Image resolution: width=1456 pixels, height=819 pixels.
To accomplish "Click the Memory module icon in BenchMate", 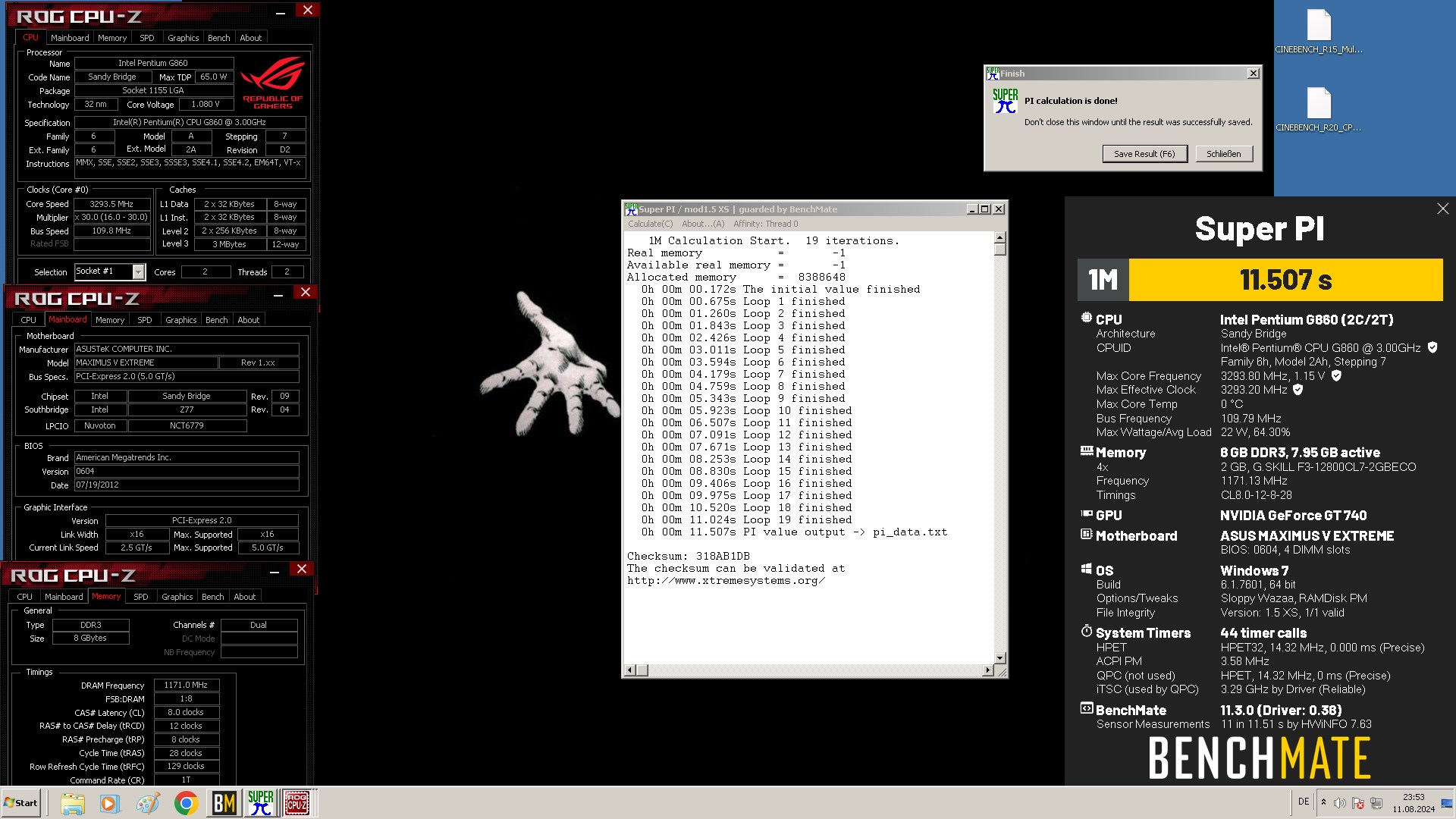I will [x=1086, y=451].
